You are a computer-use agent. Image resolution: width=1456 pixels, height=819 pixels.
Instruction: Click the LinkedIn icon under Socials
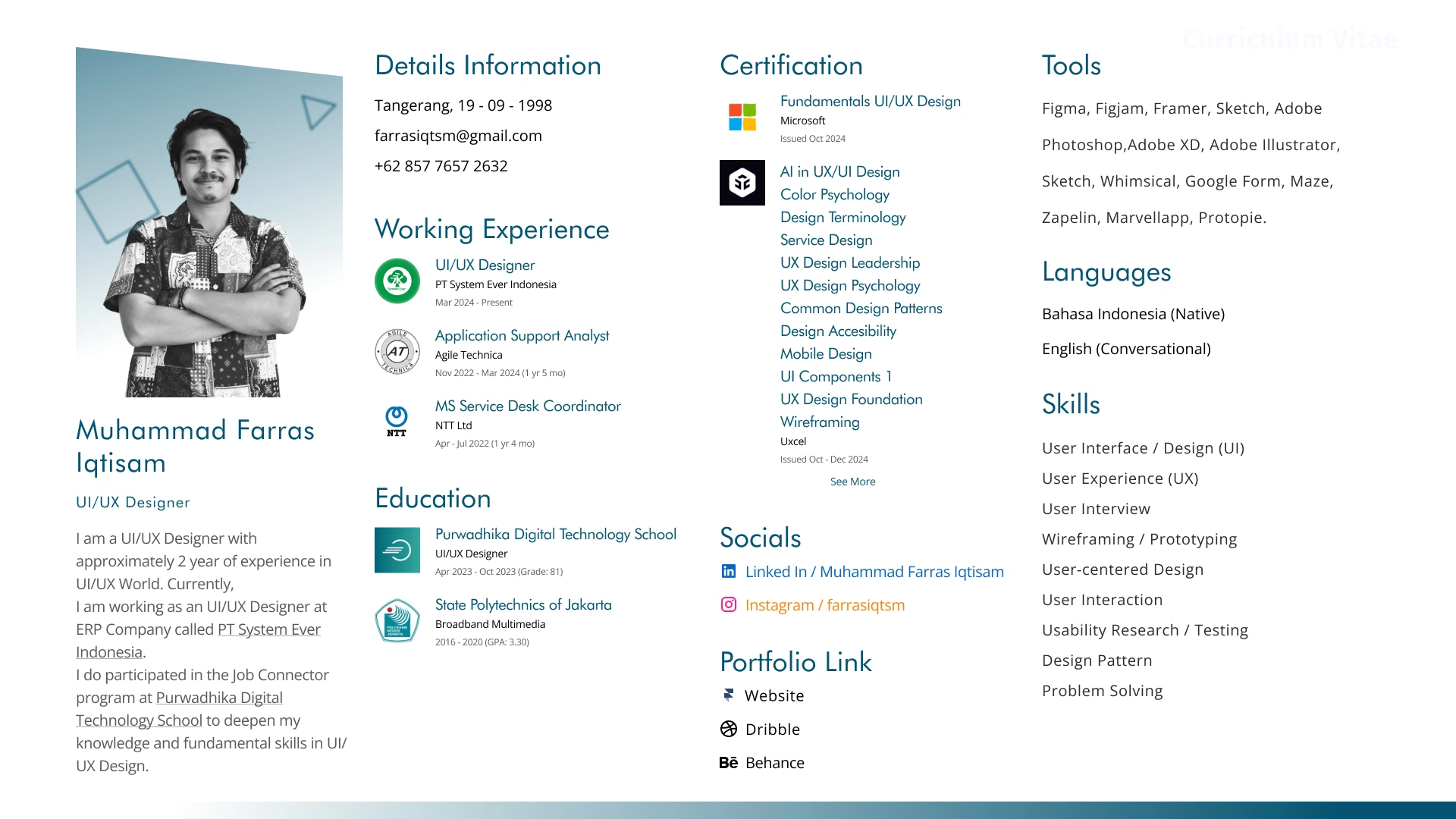pyautogui.click(x=728, y=571)
